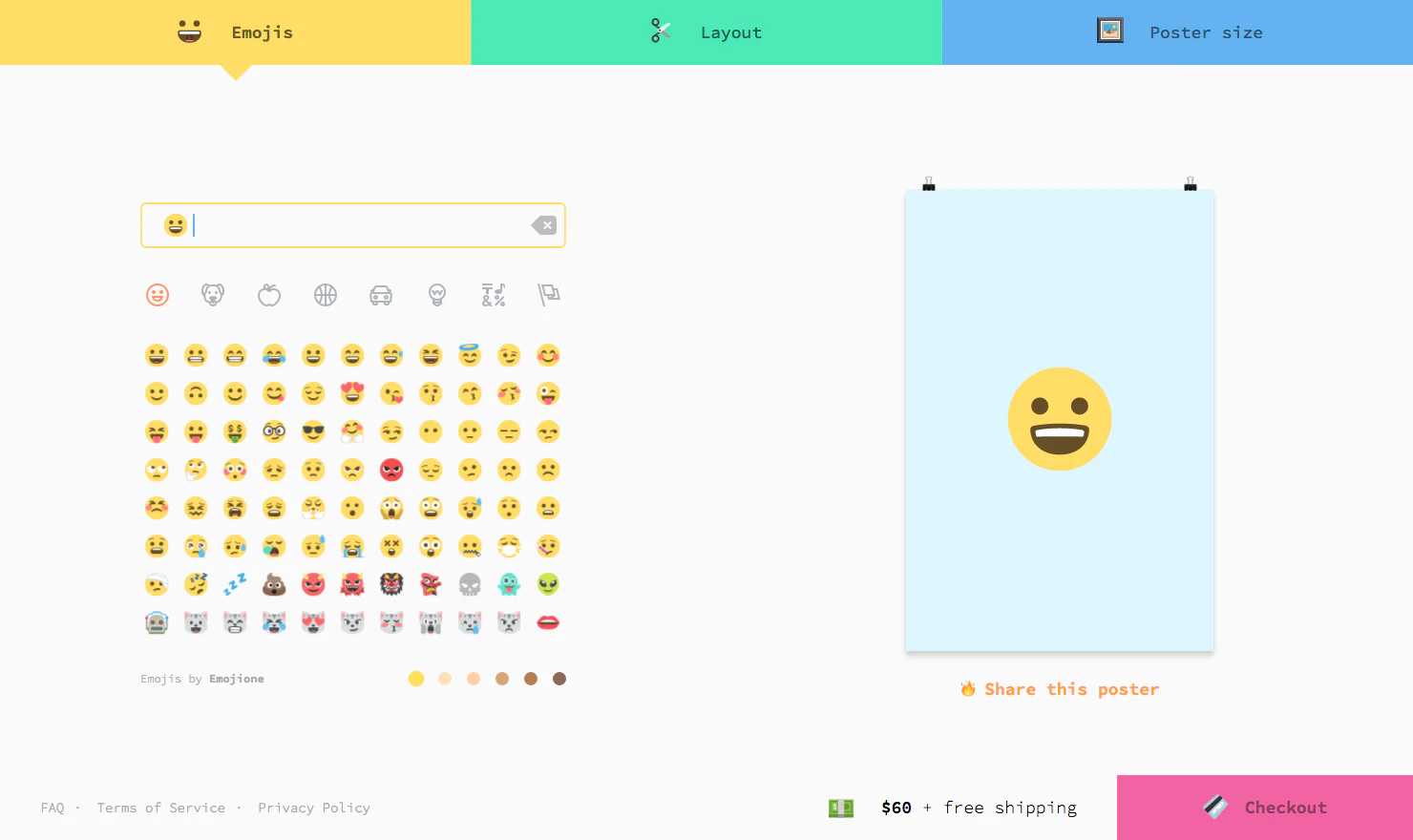1413x840 pixels.
Task: Open the animals emoji category
Action: [x=213, y=295]
